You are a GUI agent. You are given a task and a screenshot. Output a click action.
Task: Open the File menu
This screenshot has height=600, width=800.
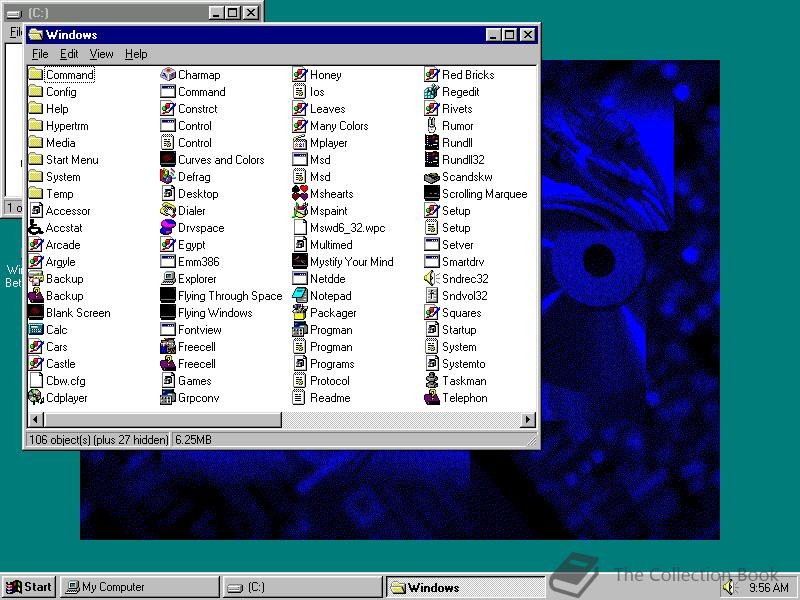(39, 54)
